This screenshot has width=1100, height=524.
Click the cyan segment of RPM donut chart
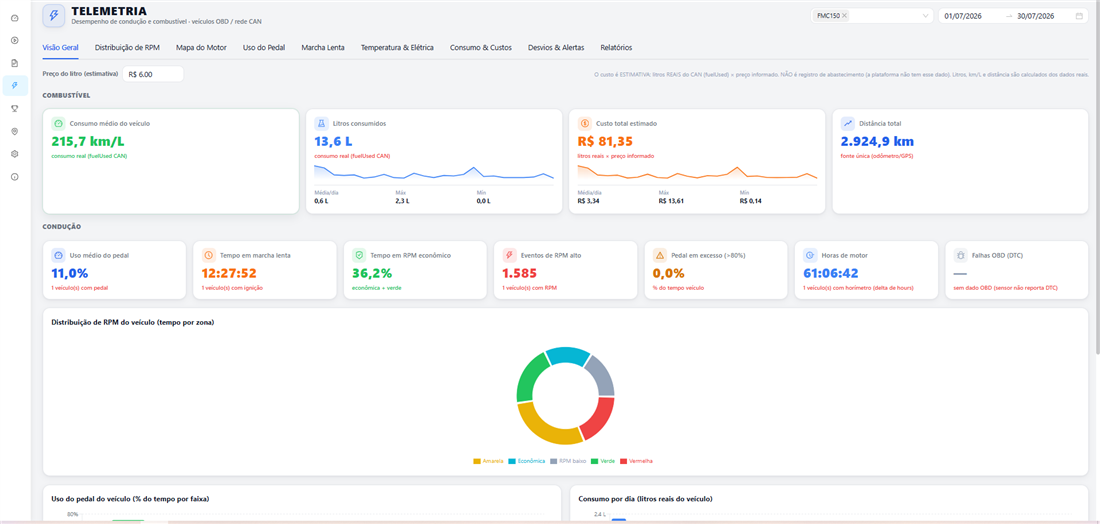point(569,355)
